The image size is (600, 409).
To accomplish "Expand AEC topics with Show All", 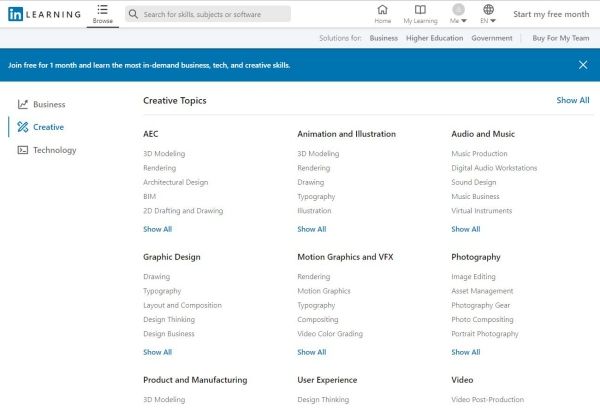I will pyautogui.click(x=157, y=229).
